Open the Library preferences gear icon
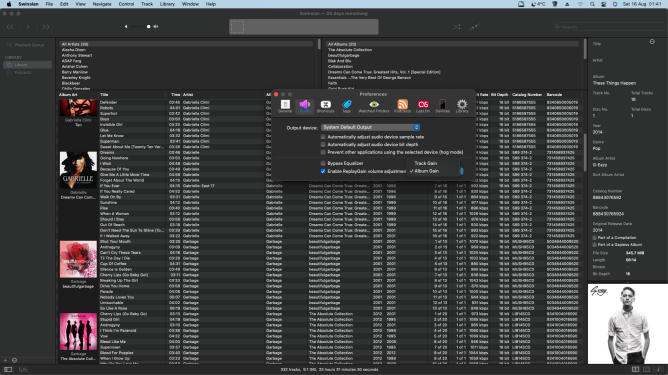This screenshot has height=375, width=668. point(462,106)
